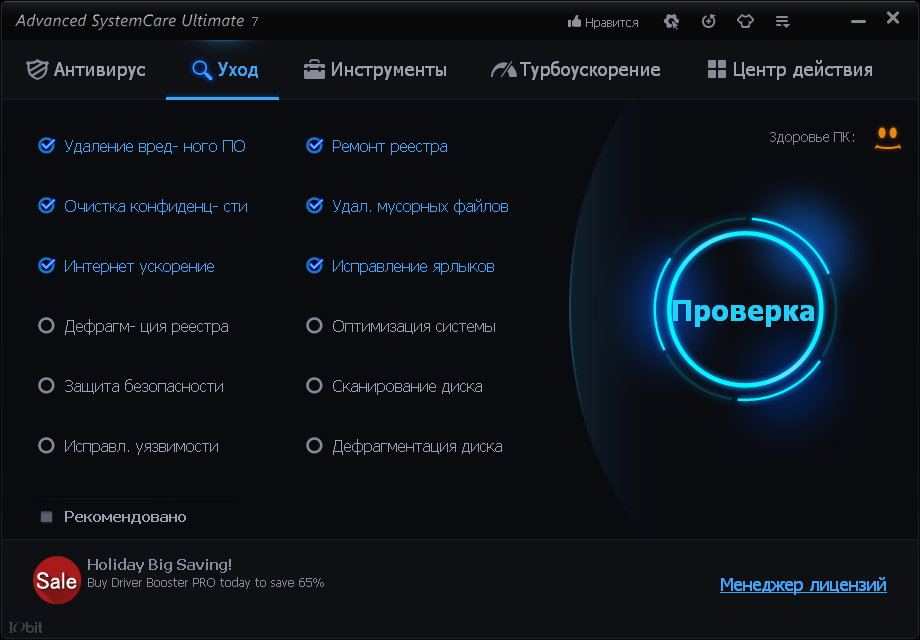This screenshot has height=640, width=920.
Task: Click the t-shirt skin changer icon
Action: pyautogui.click(x=745, y=20)
